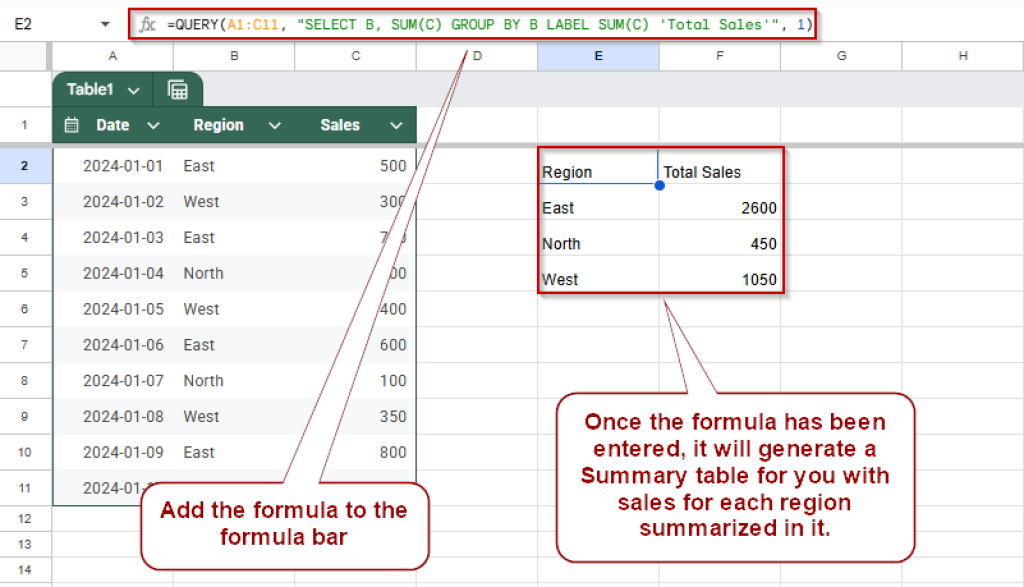Click the table summary icon beside Table1 tab
The image size is (1024, 587).
coord(178,89)
